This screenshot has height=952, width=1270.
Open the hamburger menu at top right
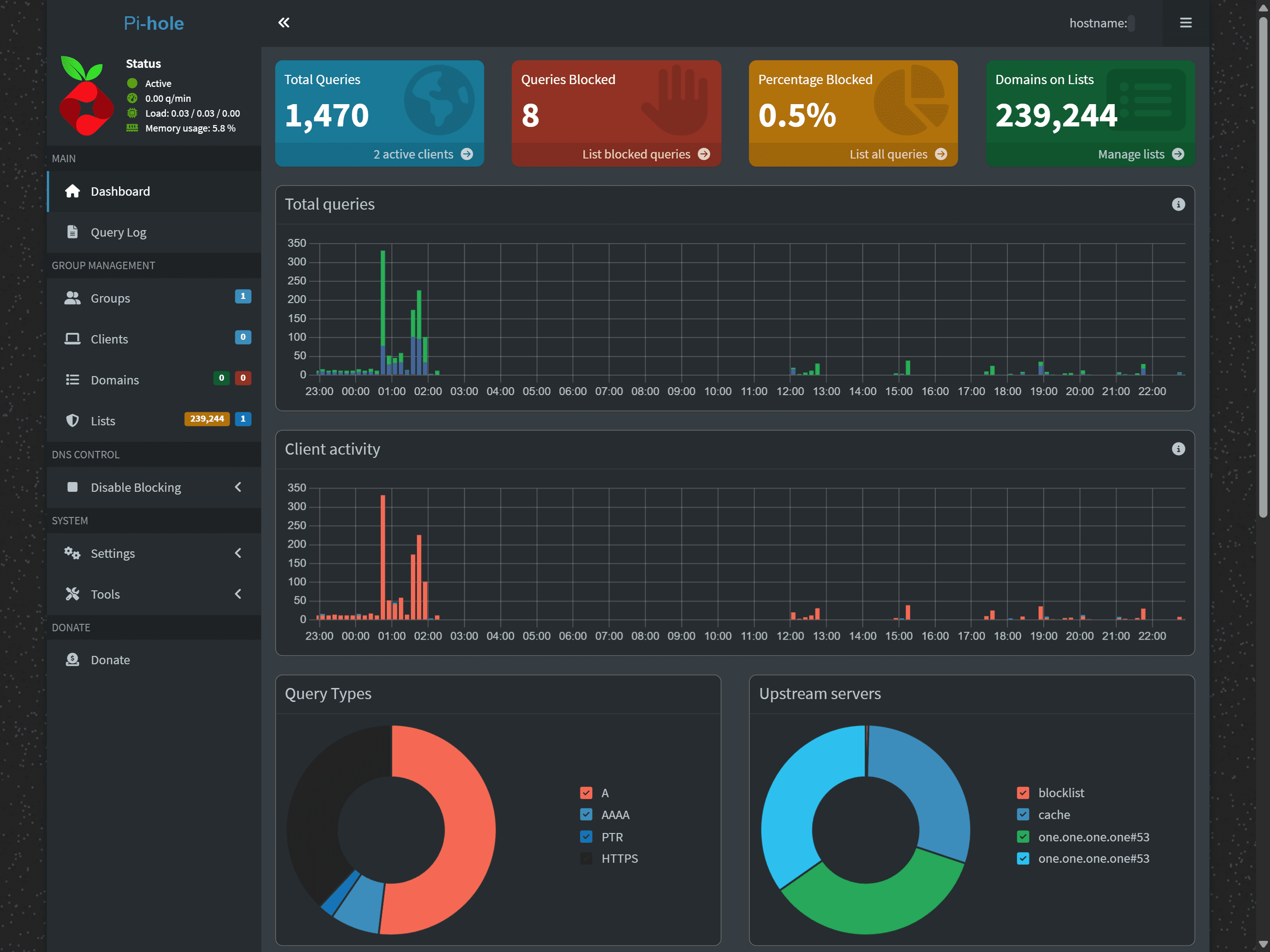click(1185, 23)
